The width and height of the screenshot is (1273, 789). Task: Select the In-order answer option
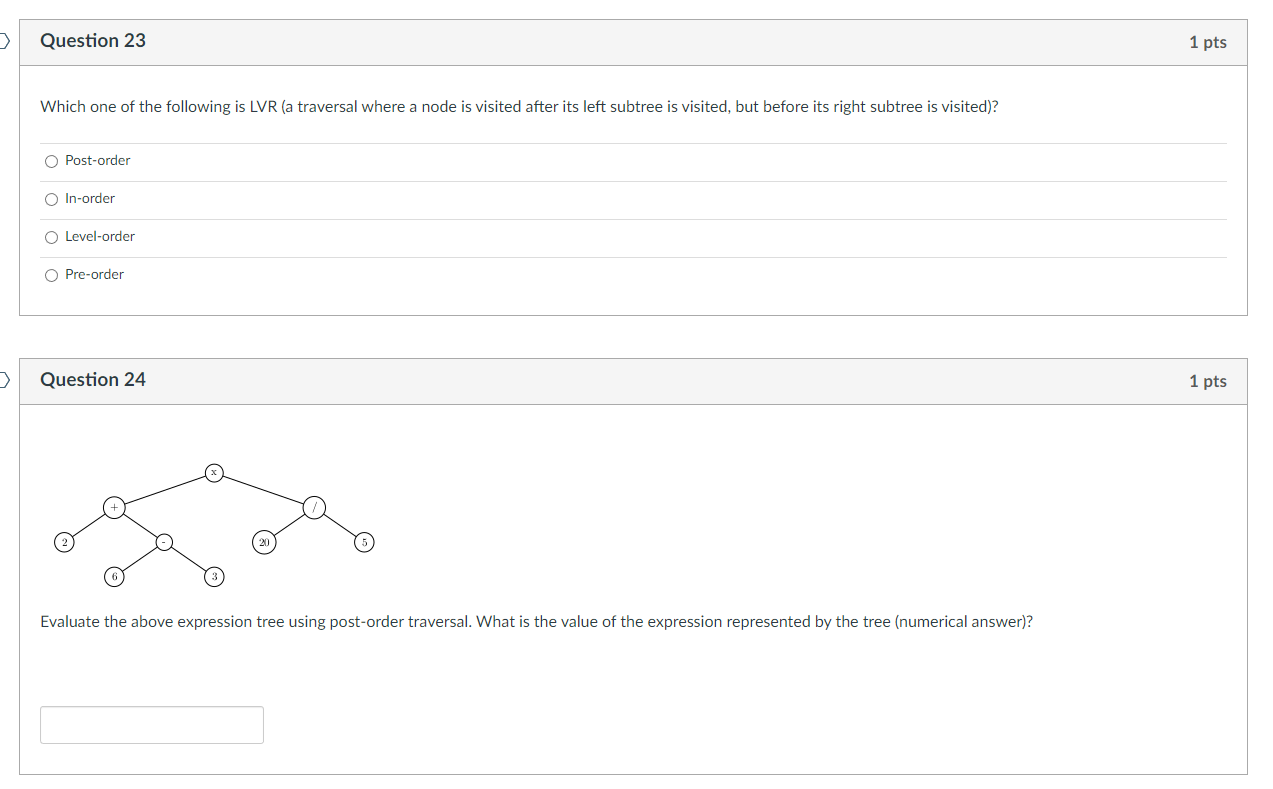coord(51,199)
